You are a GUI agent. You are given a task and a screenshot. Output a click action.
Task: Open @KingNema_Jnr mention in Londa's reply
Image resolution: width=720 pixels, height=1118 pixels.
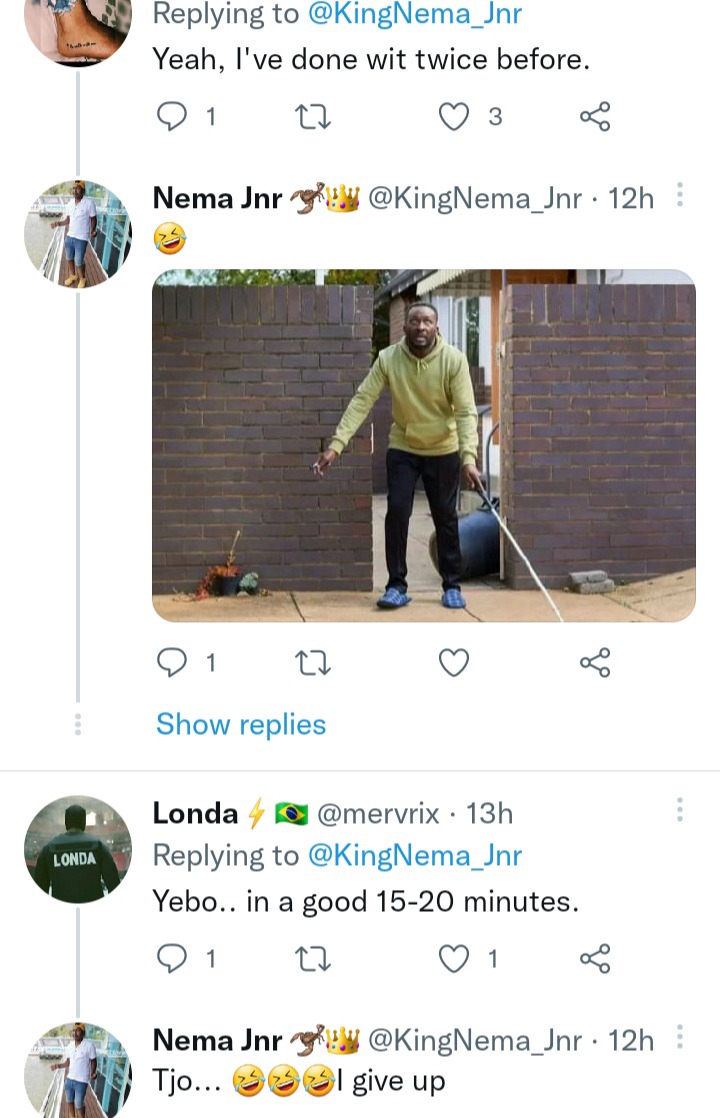(415, 856)
